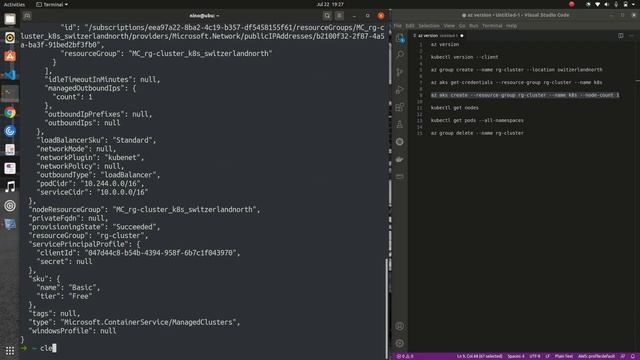Open the editor More Actions ellipsis
640x360 pixels.
tap(631, 36)
